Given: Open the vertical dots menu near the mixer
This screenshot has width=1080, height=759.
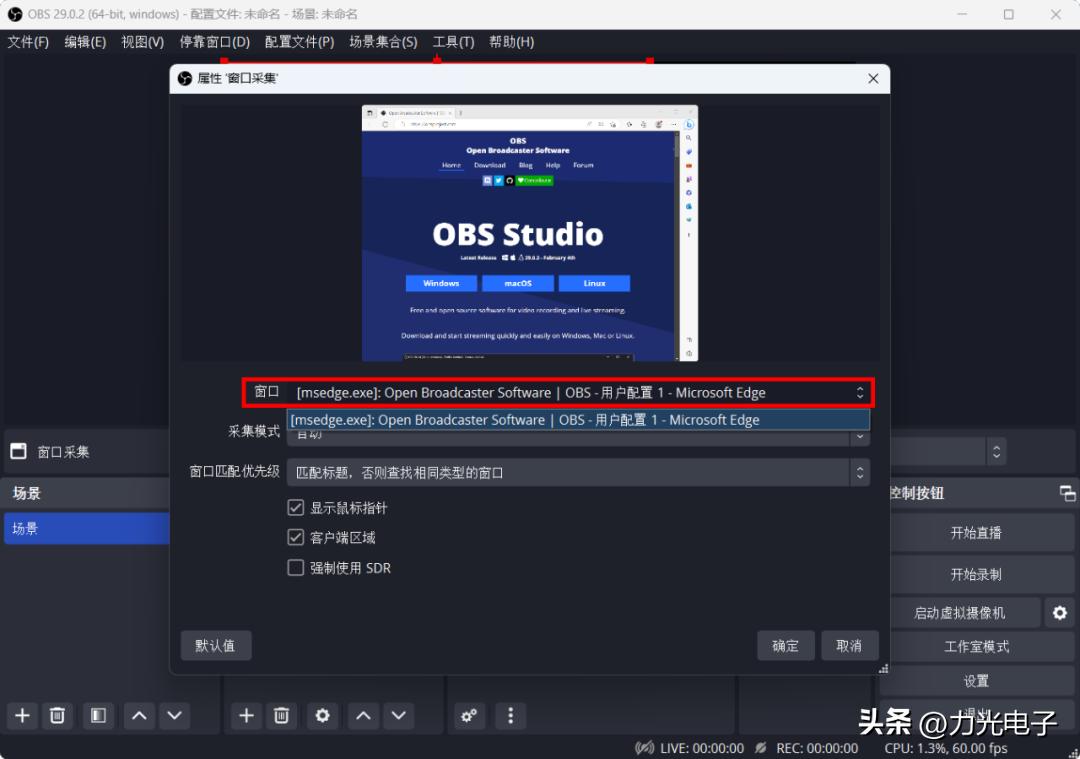Looking at the screenshot, I should click(x=511, y=716).
